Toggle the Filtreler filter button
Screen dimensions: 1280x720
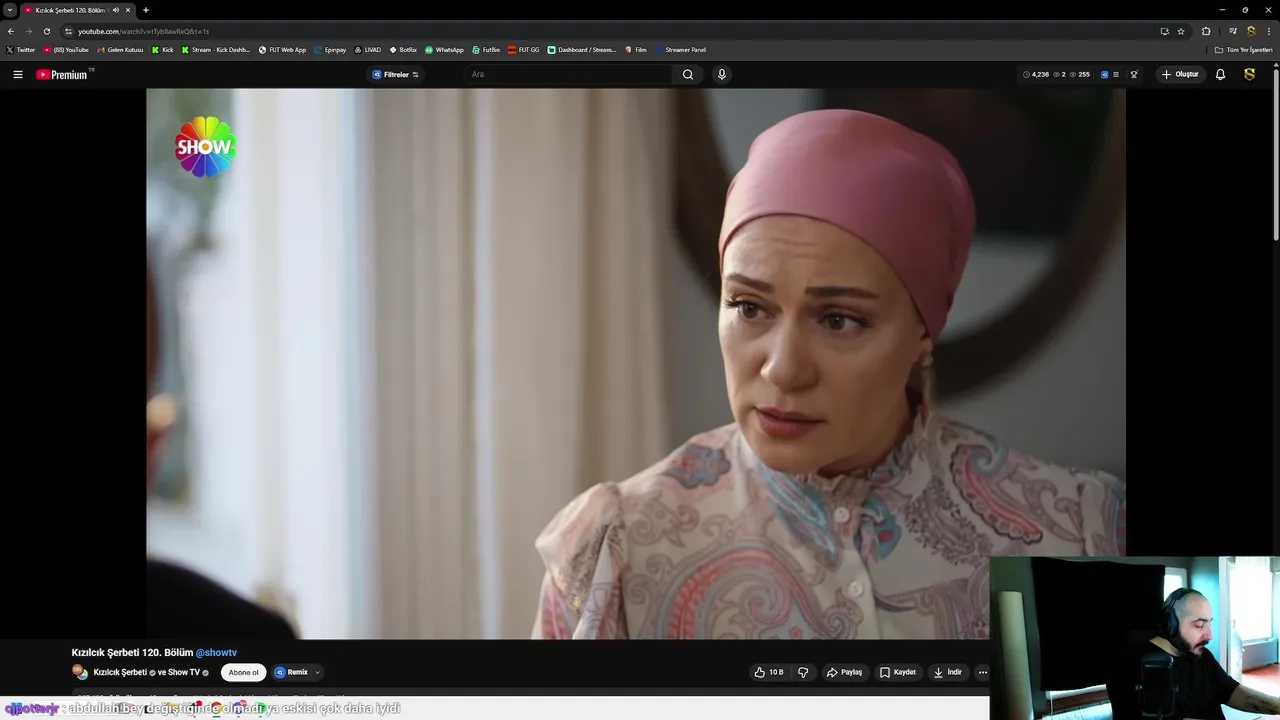tap(396, 74)
